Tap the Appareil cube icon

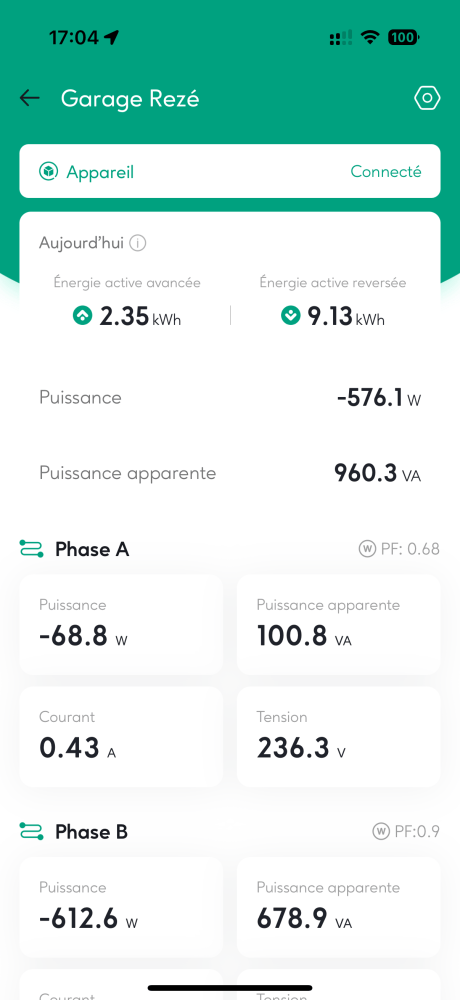(x=48, y=172)
